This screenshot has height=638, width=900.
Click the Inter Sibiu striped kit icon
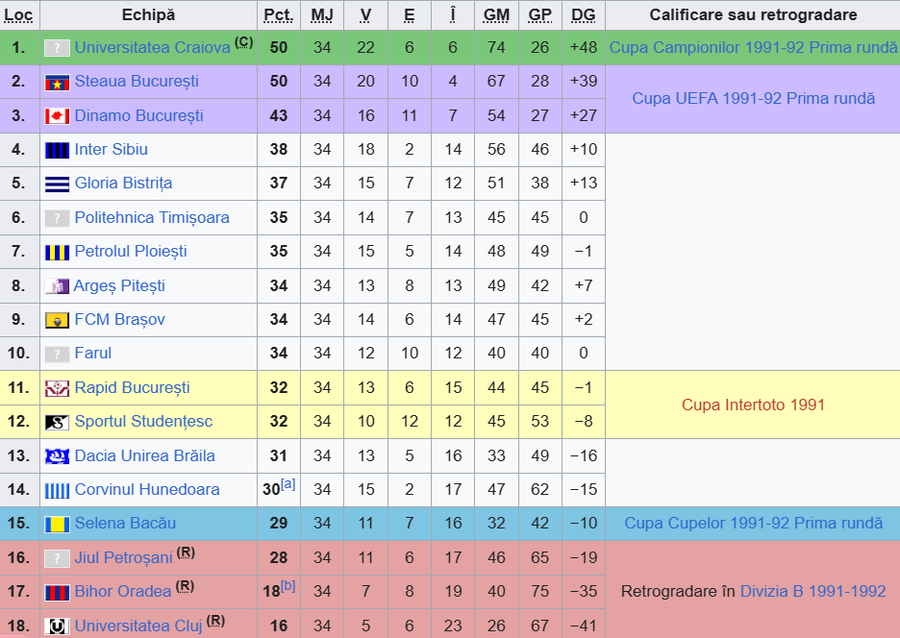(57, 150)
